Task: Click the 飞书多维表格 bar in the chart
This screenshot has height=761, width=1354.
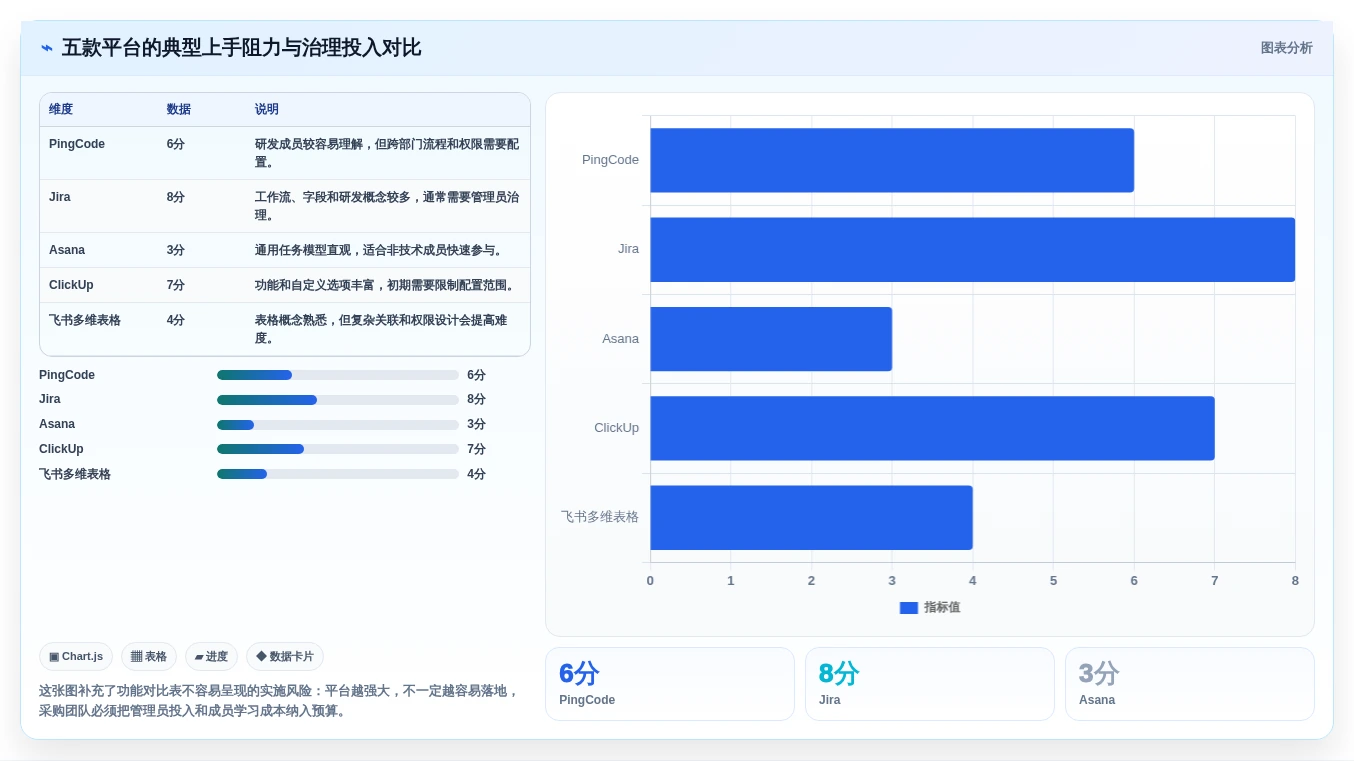Action: pos(811,517)
